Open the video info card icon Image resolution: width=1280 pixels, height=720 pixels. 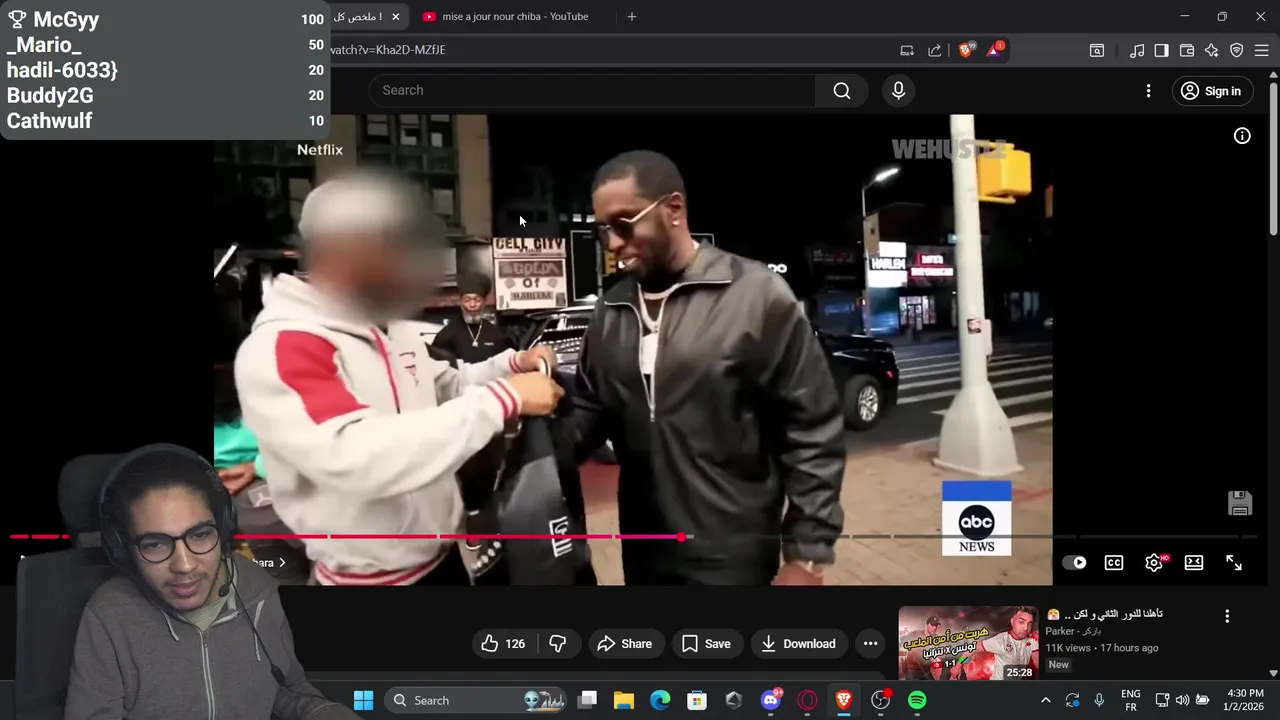pos(1242,136)
